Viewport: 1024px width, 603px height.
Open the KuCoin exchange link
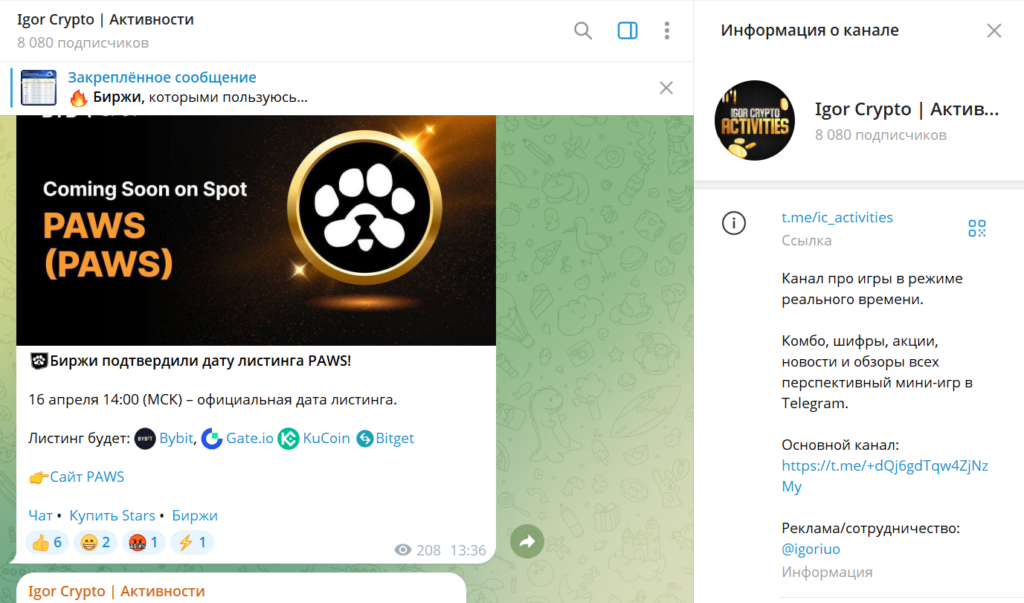pyautogui.click(x=326, y=438)
